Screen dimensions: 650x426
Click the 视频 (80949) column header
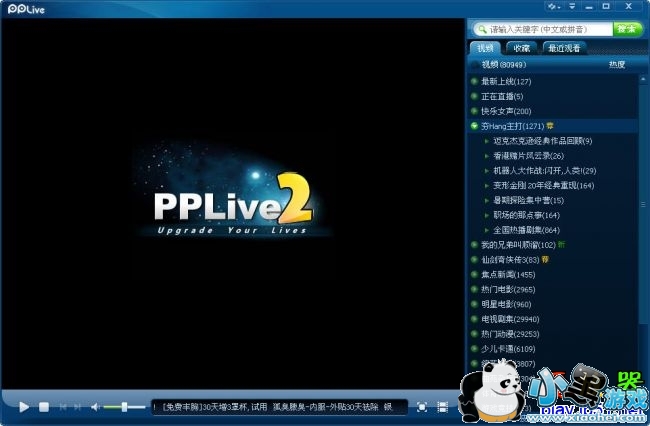[x=503, y=65]
